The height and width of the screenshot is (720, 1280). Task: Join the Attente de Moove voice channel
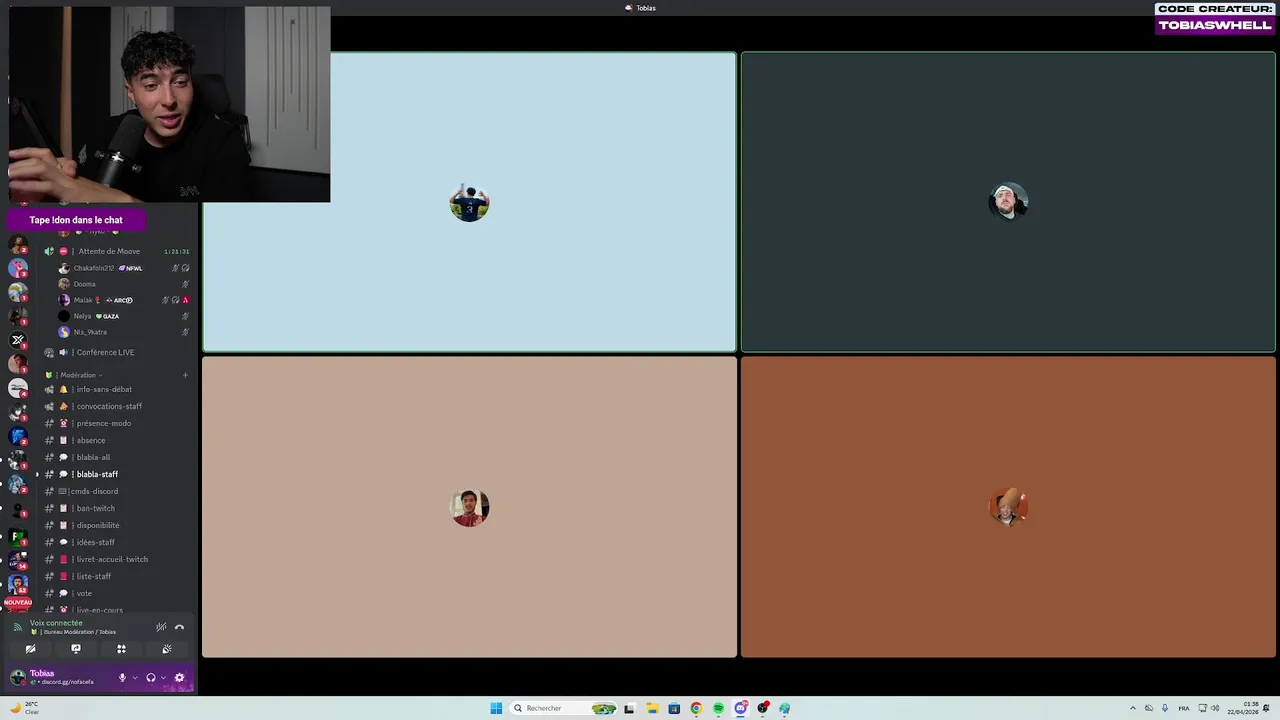coord(116,251)
